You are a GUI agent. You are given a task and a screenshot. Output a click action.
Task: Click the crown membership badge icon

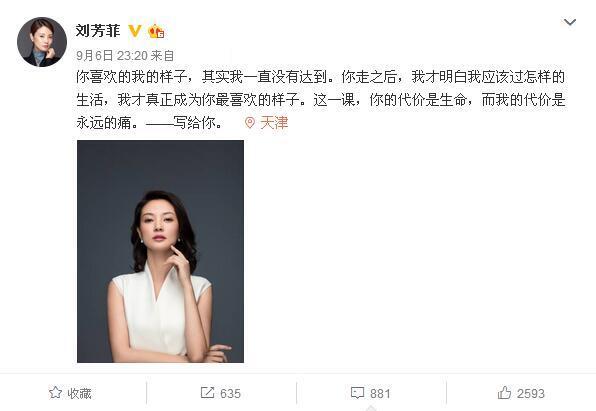pos(156,31)
